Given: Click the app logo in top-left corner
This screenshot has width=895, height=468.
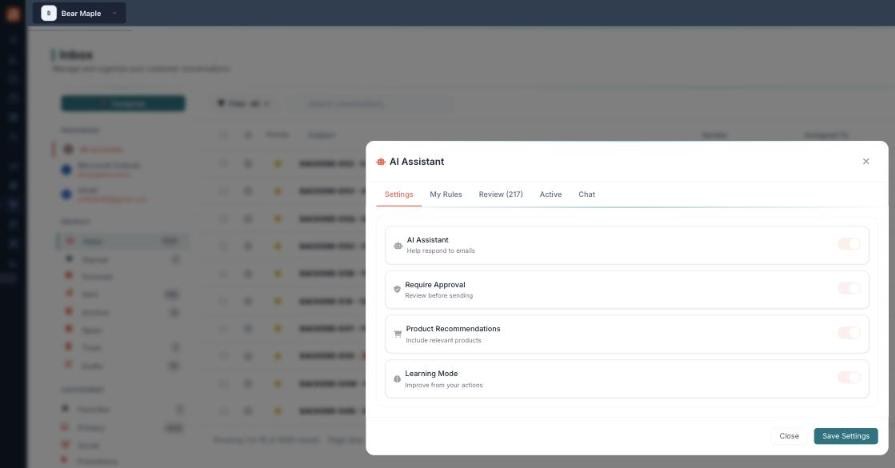Looking at the screenshot, I should tap(13, 13).
